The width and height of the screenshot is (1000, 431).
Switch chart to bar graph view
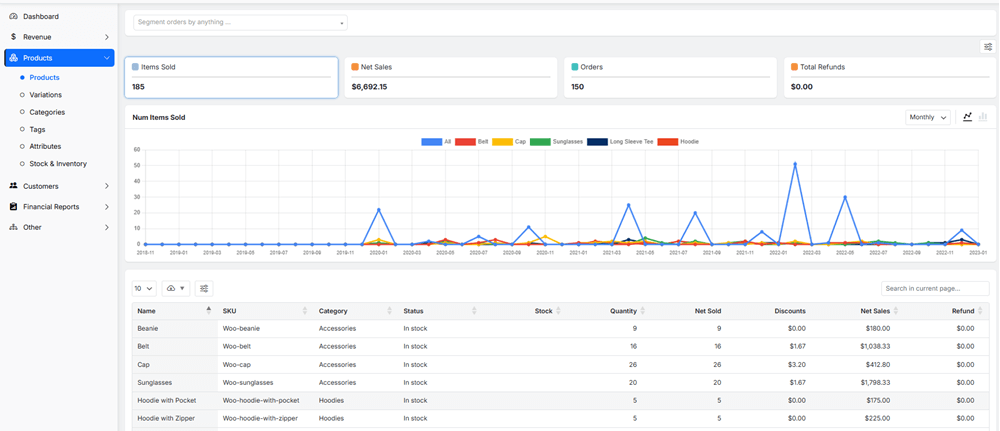(x=983, y=117)
